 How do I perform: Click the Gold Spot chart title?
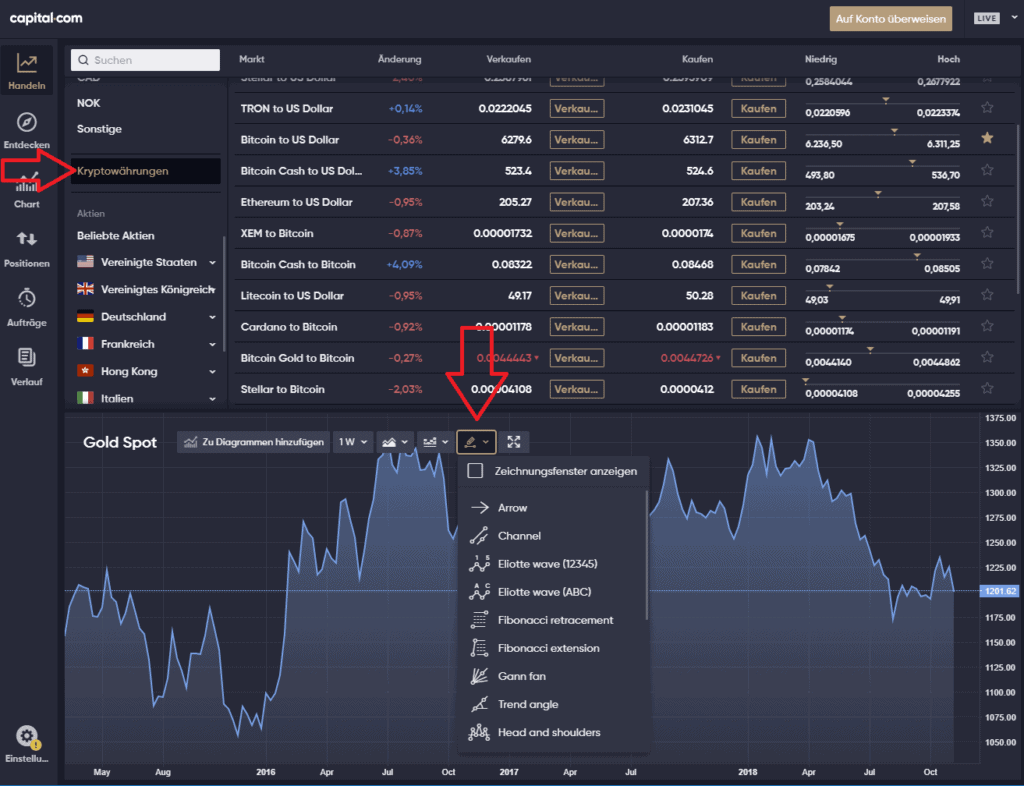120,442
